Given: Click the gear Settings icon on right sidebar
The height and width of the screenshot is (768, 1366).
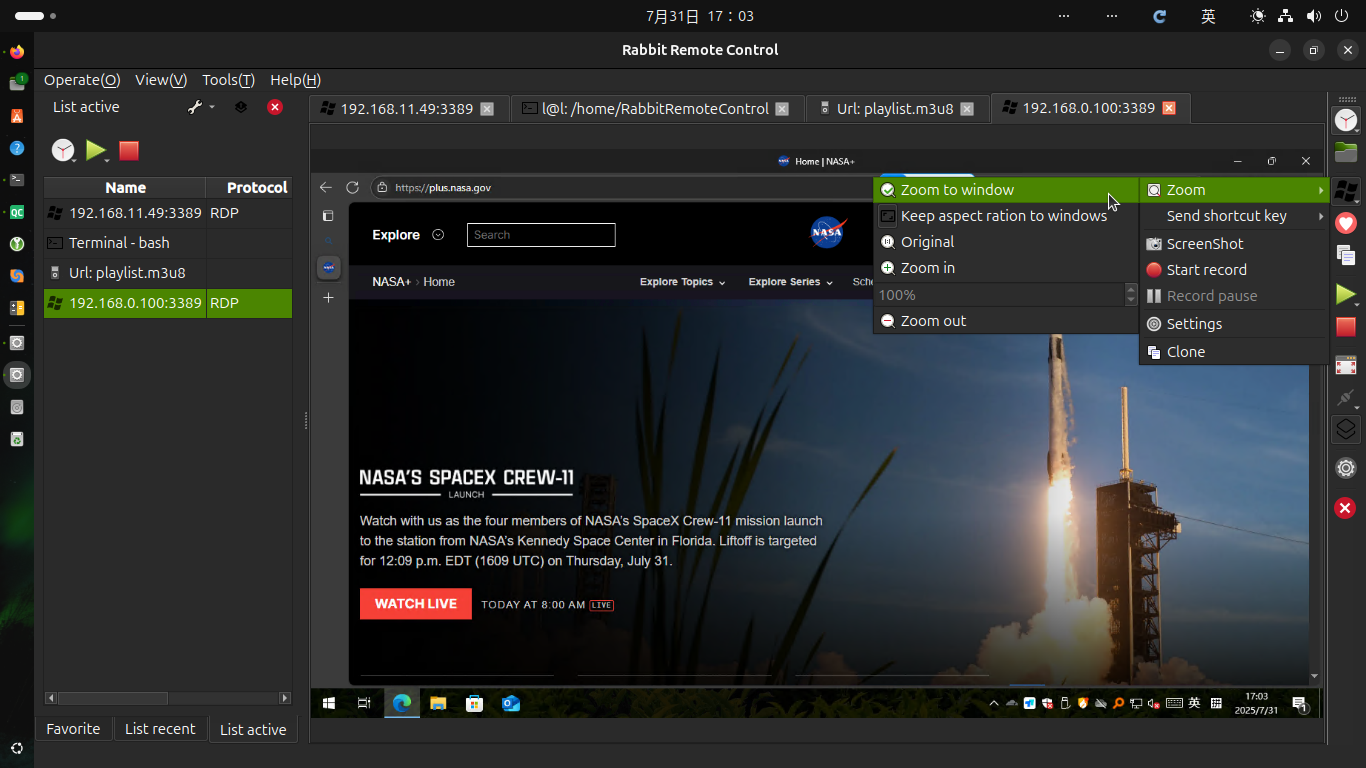Looking at the screenshot, I should pos(1345,468).
